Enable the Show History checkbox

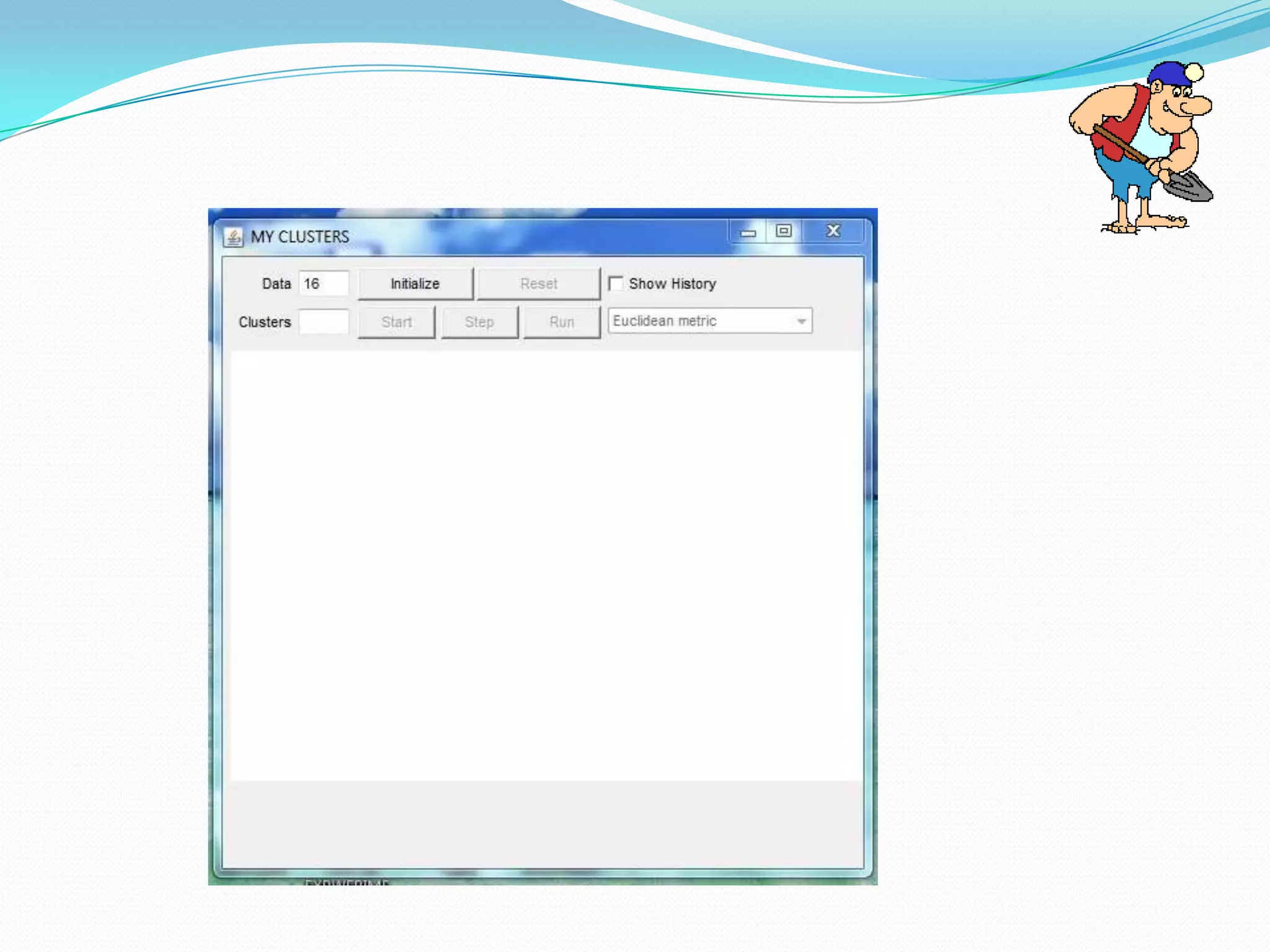616,284
